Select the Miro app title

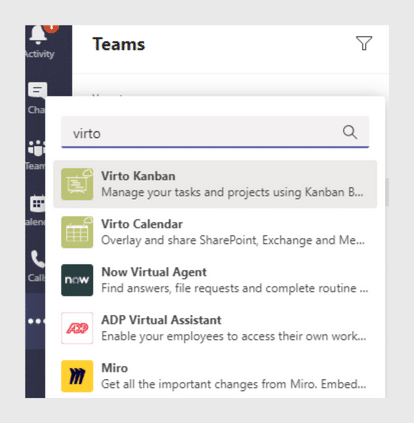[115, 368]
